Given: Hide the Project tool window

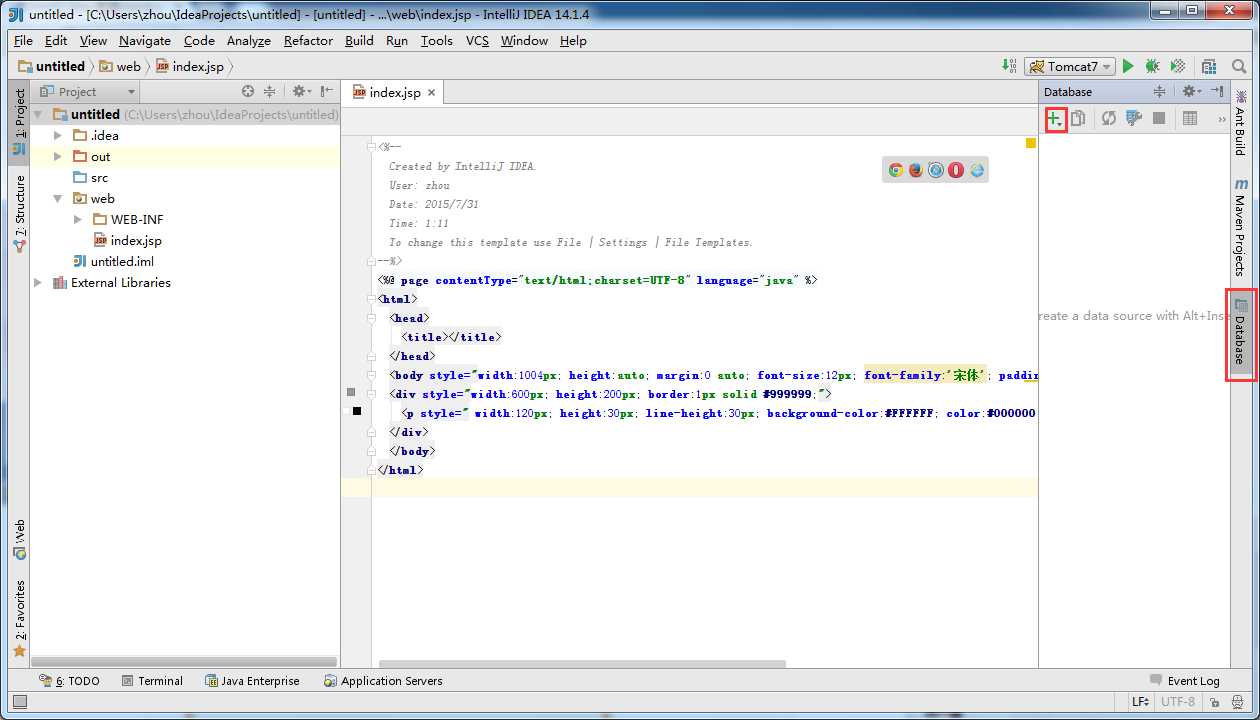Looking at the screenshot, I should click(326, 91).
